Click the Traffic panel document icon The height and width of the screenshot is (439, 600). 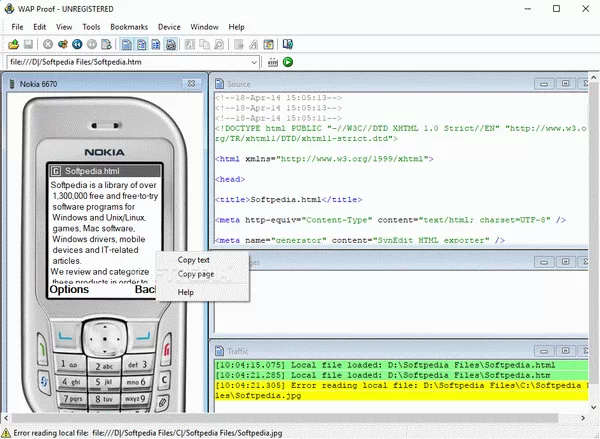pyautogui.click(x=219, y=351)
